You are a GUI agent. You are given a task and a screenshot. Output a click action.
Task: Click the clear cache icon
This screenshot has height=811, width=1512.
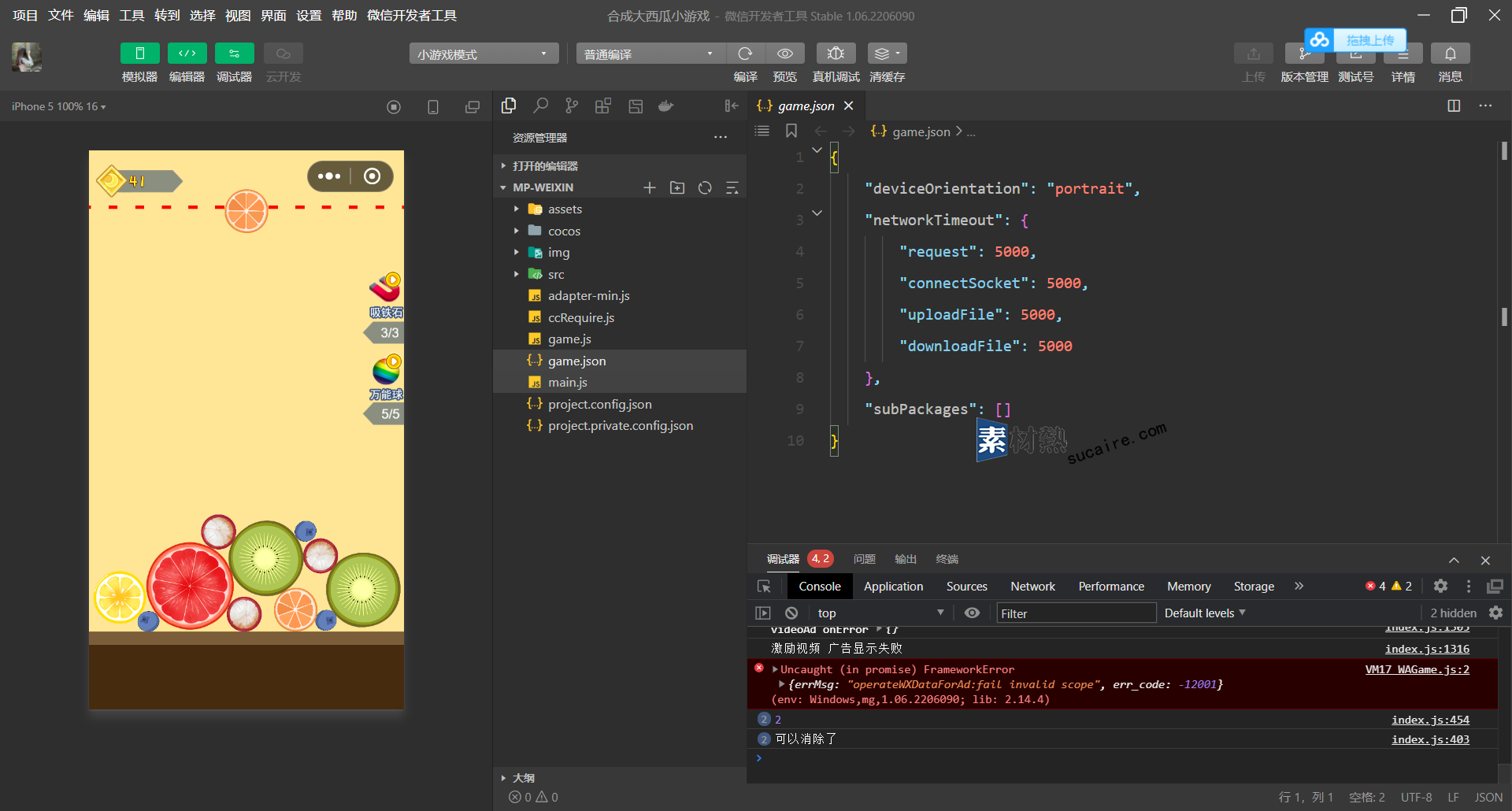click(887, 54)
